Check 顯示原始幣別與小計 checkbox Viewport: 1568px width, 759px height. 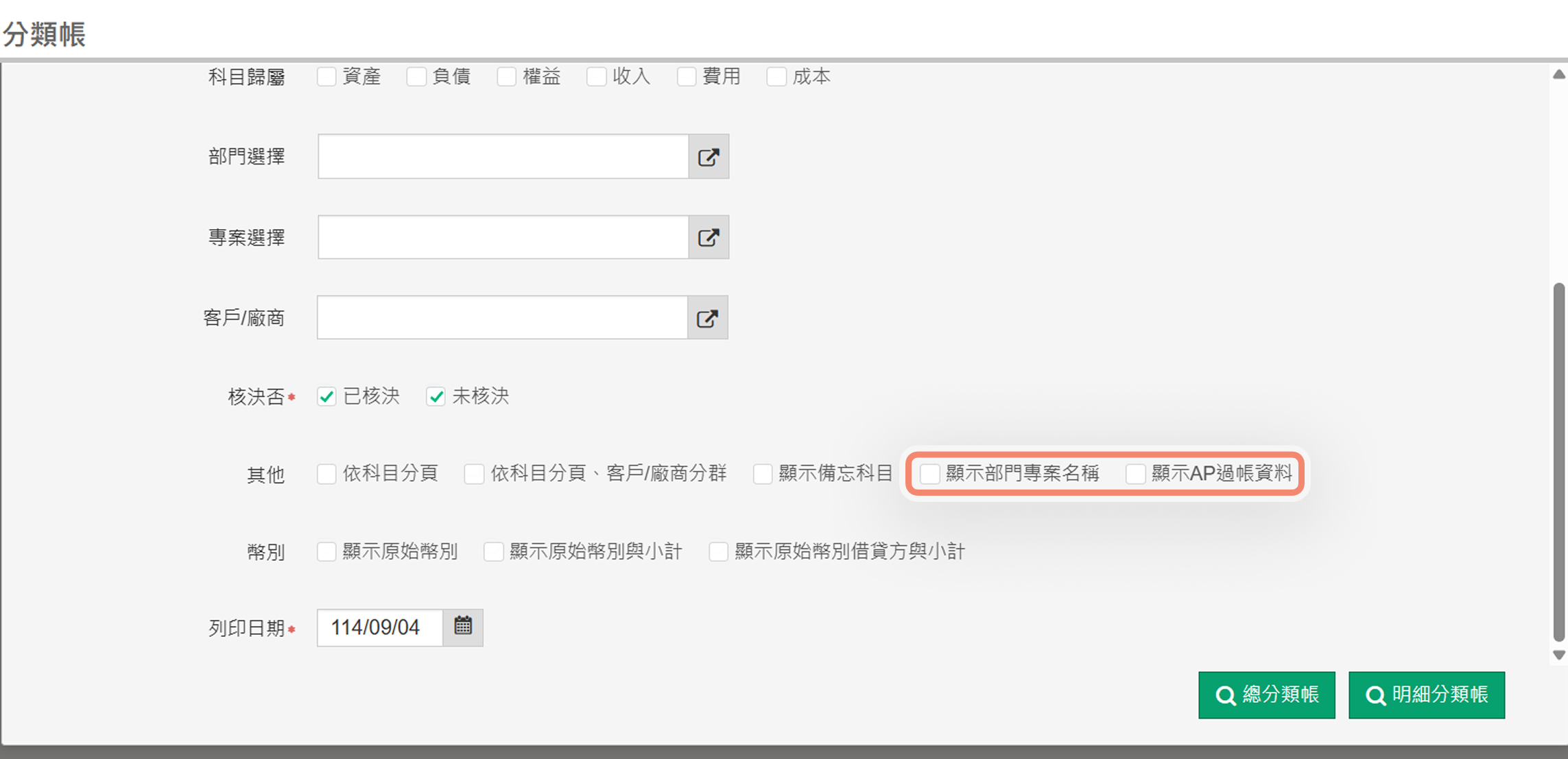tap(493, 551)
